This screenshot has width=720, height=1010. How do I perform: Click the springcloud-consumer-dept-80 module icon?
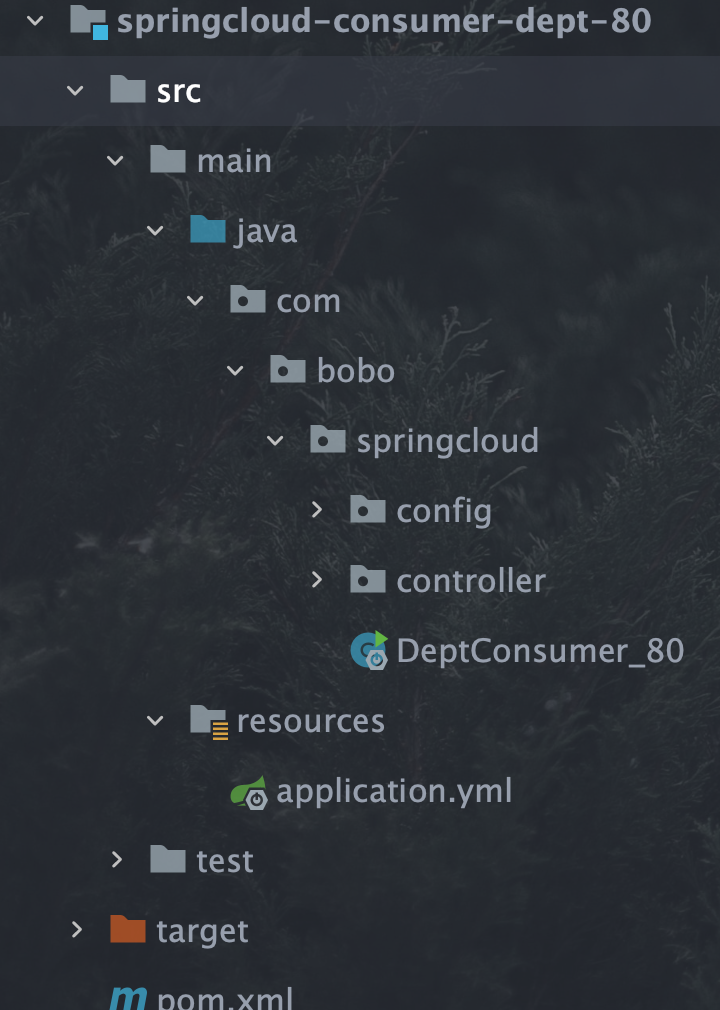(88, 21)
